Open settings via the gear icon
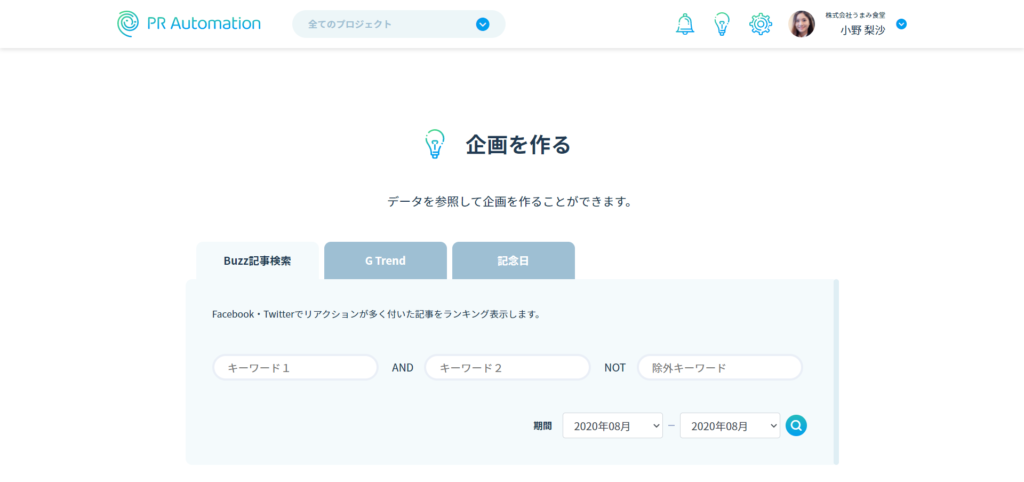Image resolution: width=1024 pixels, height=482 pixels. point(760,24)
